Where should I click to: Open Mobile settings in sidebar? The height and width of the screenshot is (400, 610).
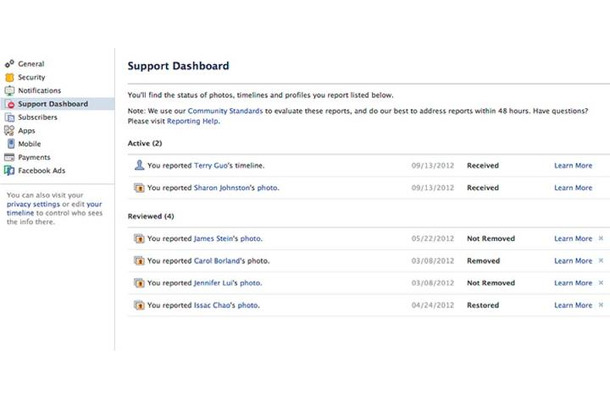tap(29, 144)
